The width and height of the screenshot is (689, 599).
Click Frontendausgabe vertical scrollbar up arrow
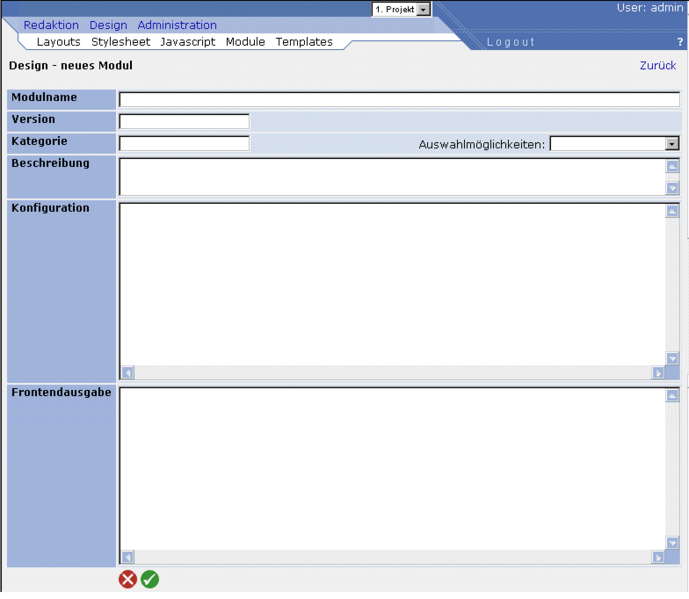[x=672, y=396]
